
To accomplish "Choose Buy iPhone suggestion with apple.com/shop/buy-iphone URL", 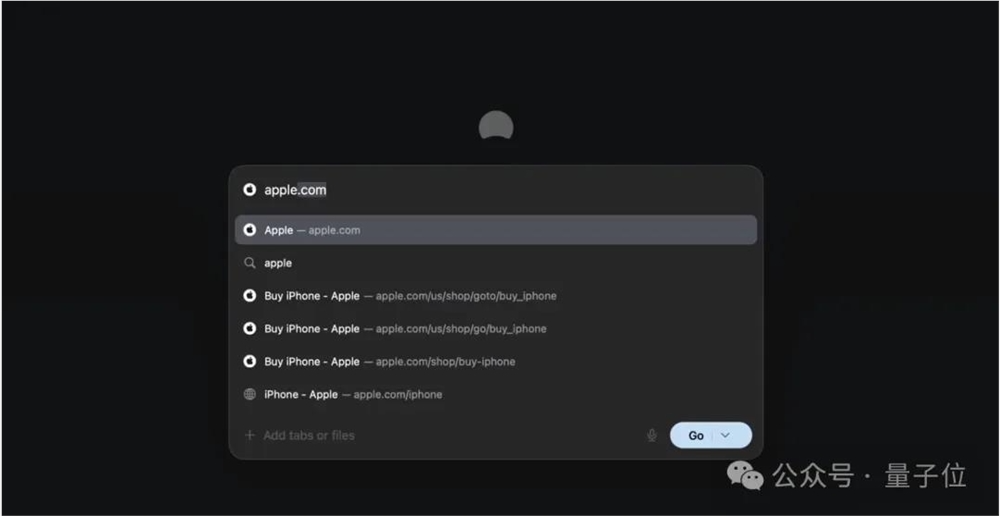I will 496,361.
